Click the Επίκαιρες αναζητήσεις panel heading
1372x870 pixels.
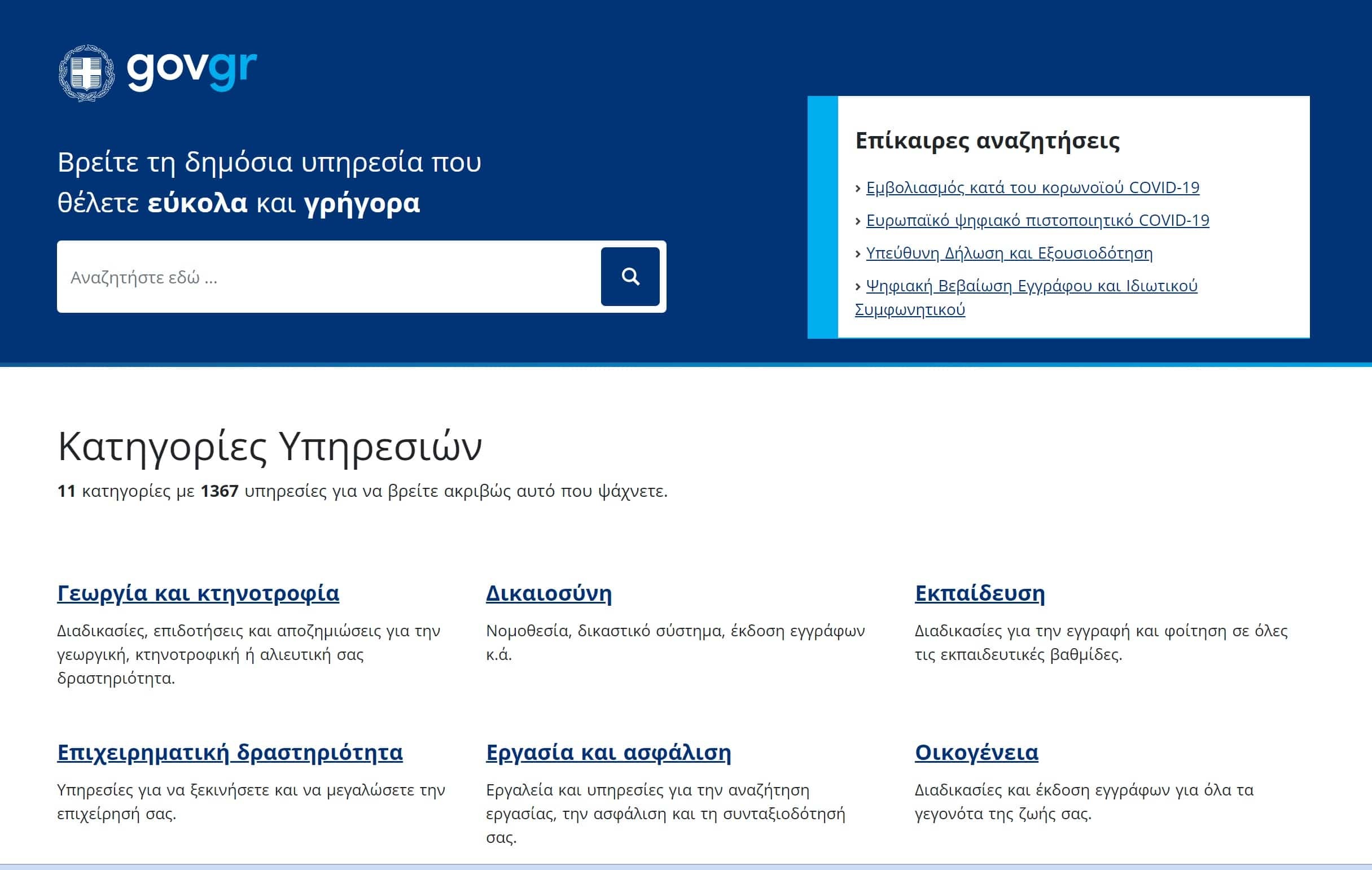(987, 141)
